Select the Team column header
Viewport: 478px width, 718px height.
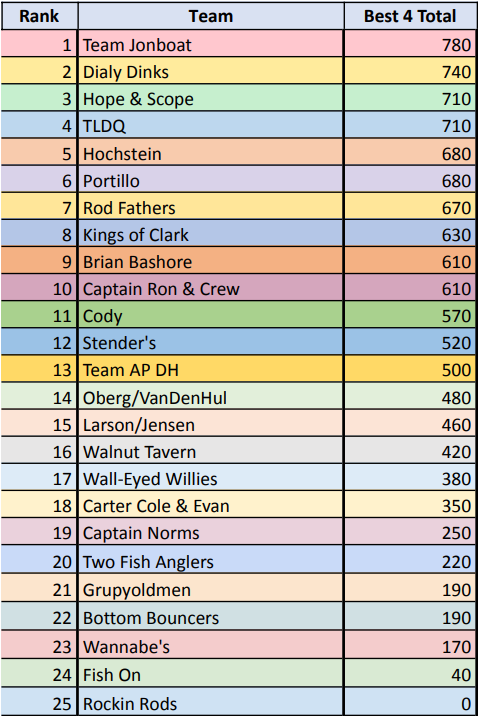tap(211, 16)
